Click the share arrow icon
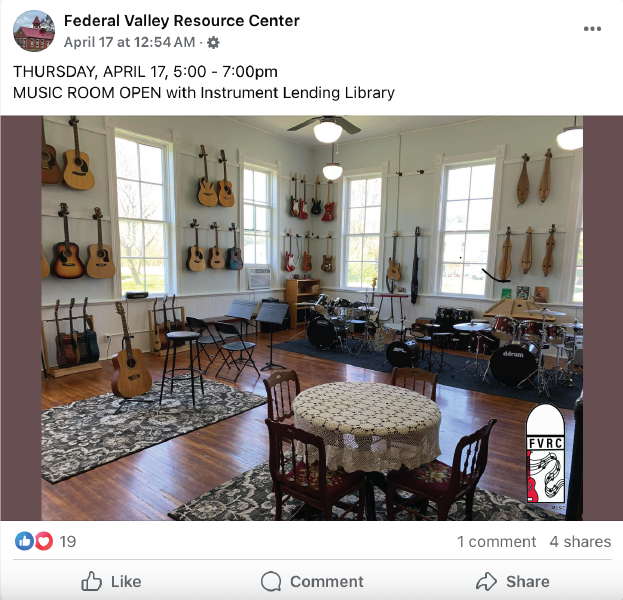Screen dimensions: 623x600 (x=486, y=581)
